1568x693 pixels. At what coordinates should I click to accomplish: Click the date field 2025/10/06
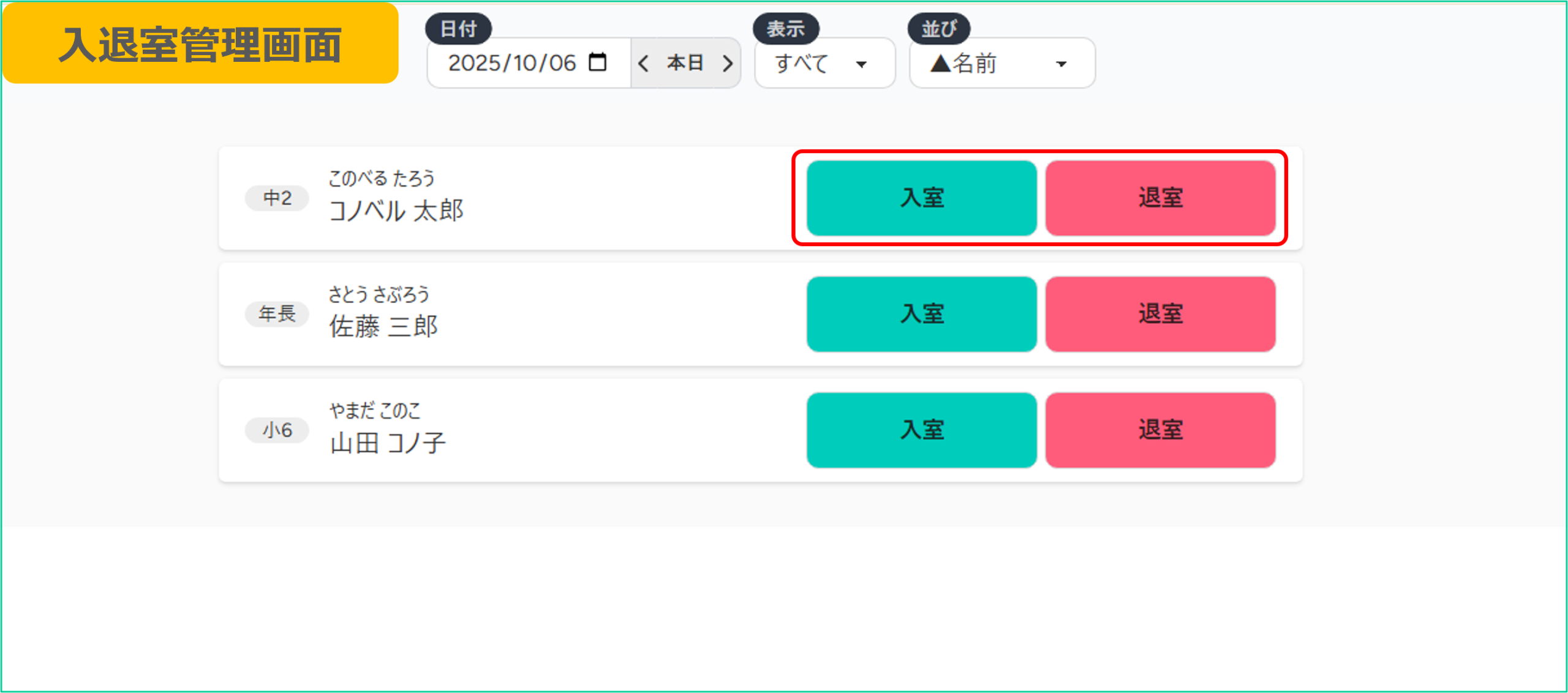coord(512,63)
